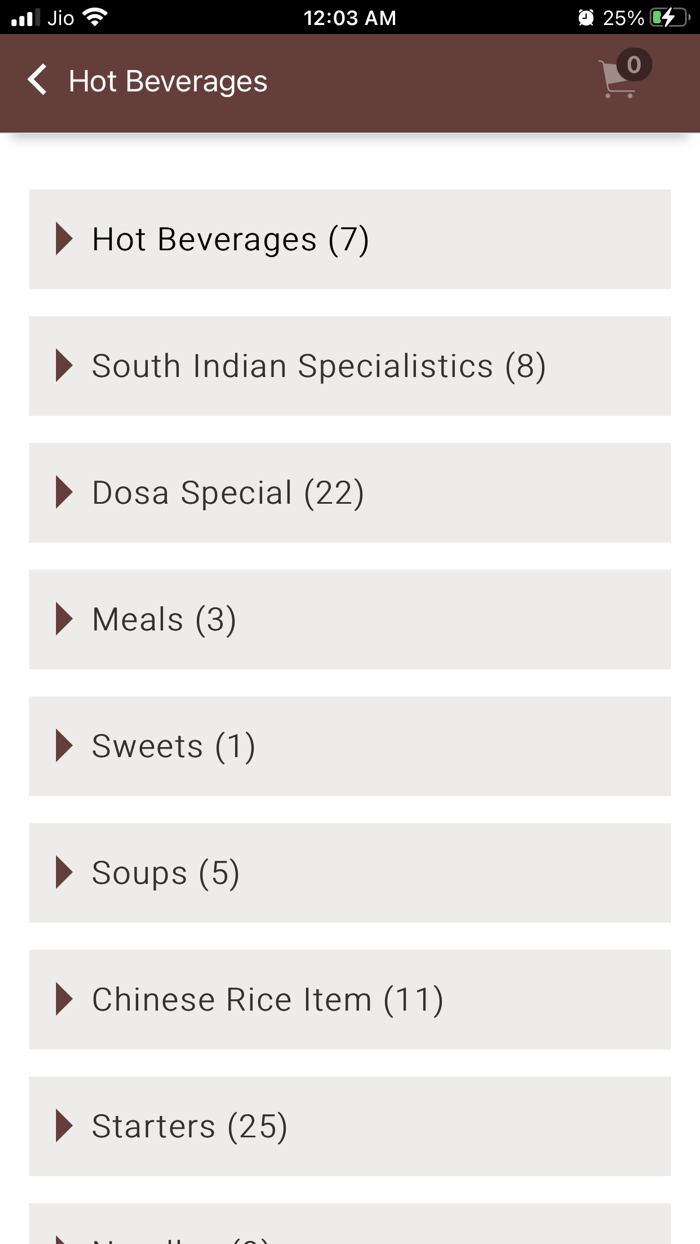Select the Sweets (1) category
The width and height of the screenshot is (700, 1244).
tap(172, 746)
